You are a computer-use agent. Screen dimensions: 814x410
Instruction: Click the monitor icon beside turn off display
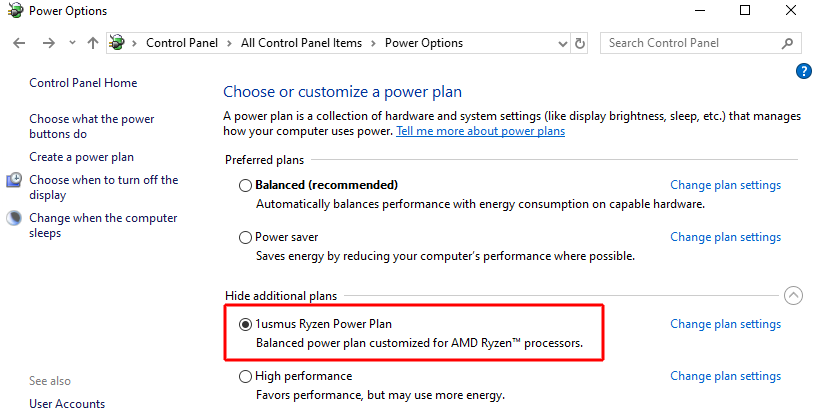(14, 180)
